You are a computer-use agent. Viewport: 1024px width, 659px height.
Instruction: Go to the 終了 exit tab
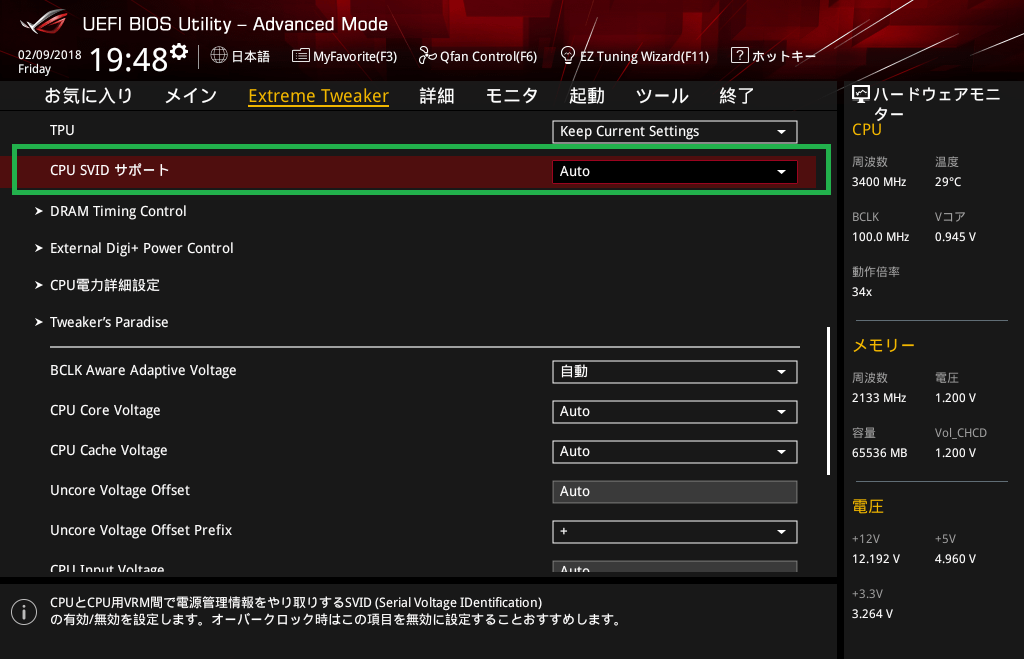tap(737, 96)
